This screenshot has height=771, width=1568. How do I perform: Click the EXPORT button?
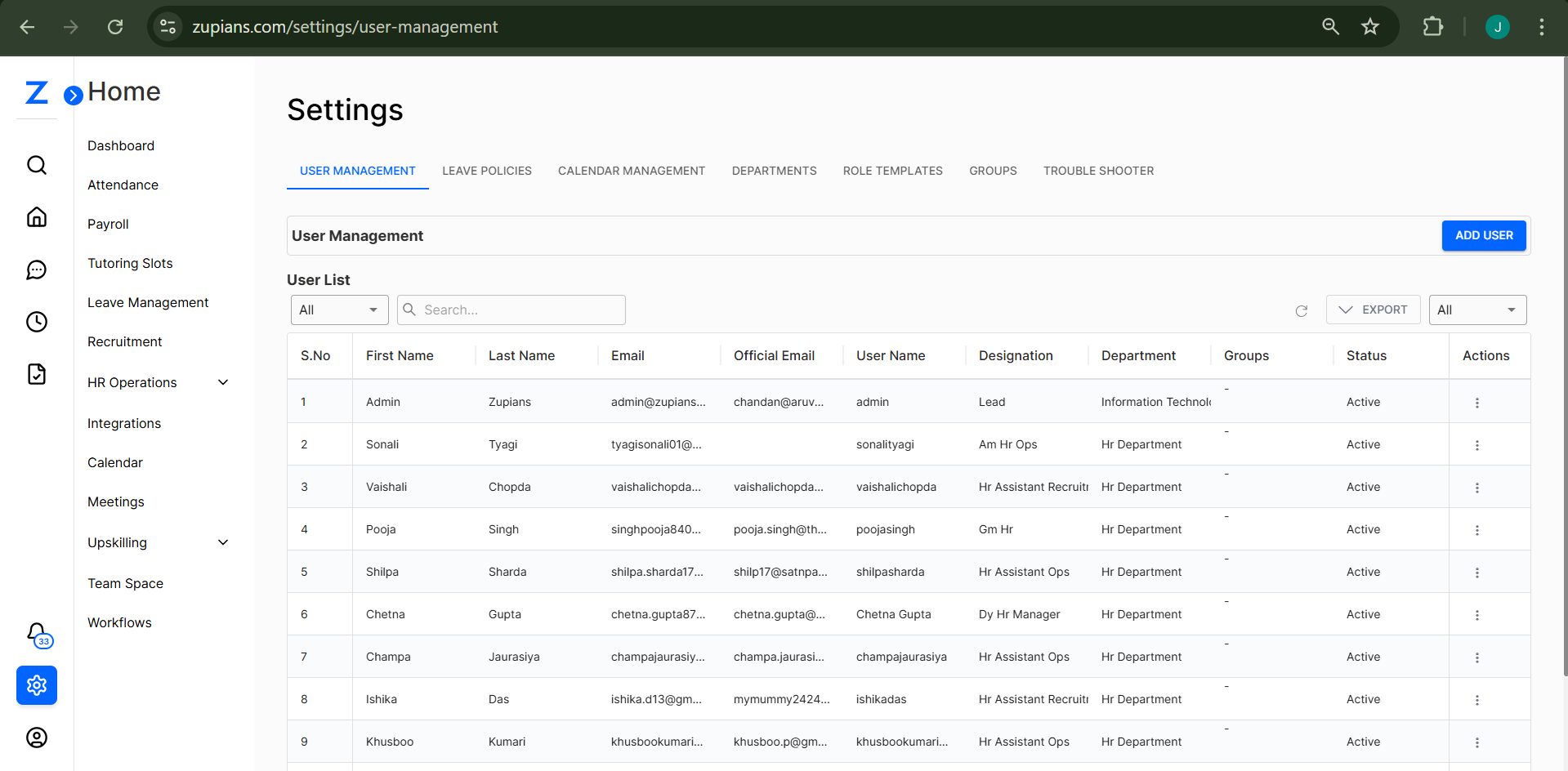(x=1373, y=310)
